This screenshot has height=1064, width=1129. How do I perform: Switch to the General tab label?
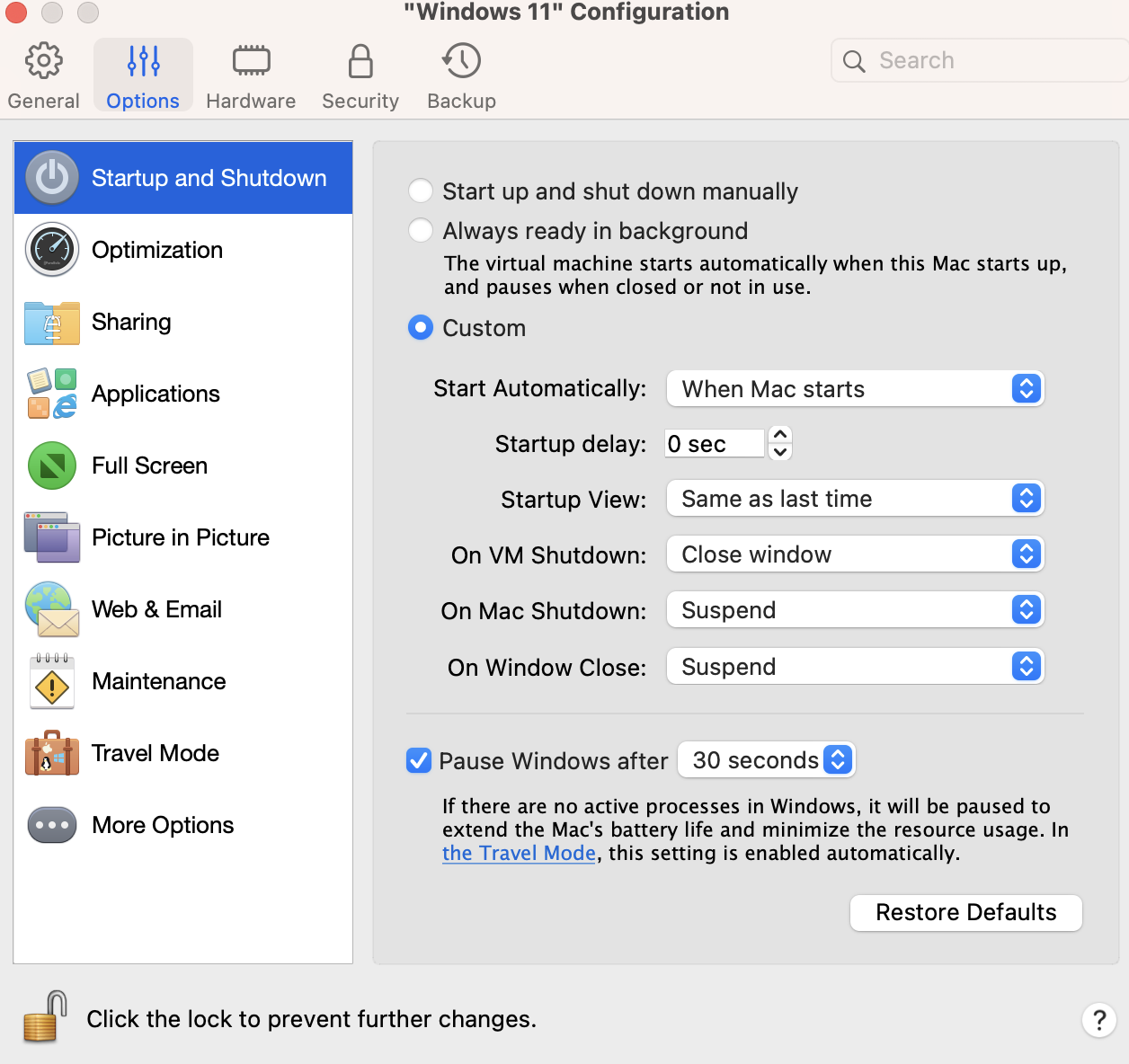point(43,101)
